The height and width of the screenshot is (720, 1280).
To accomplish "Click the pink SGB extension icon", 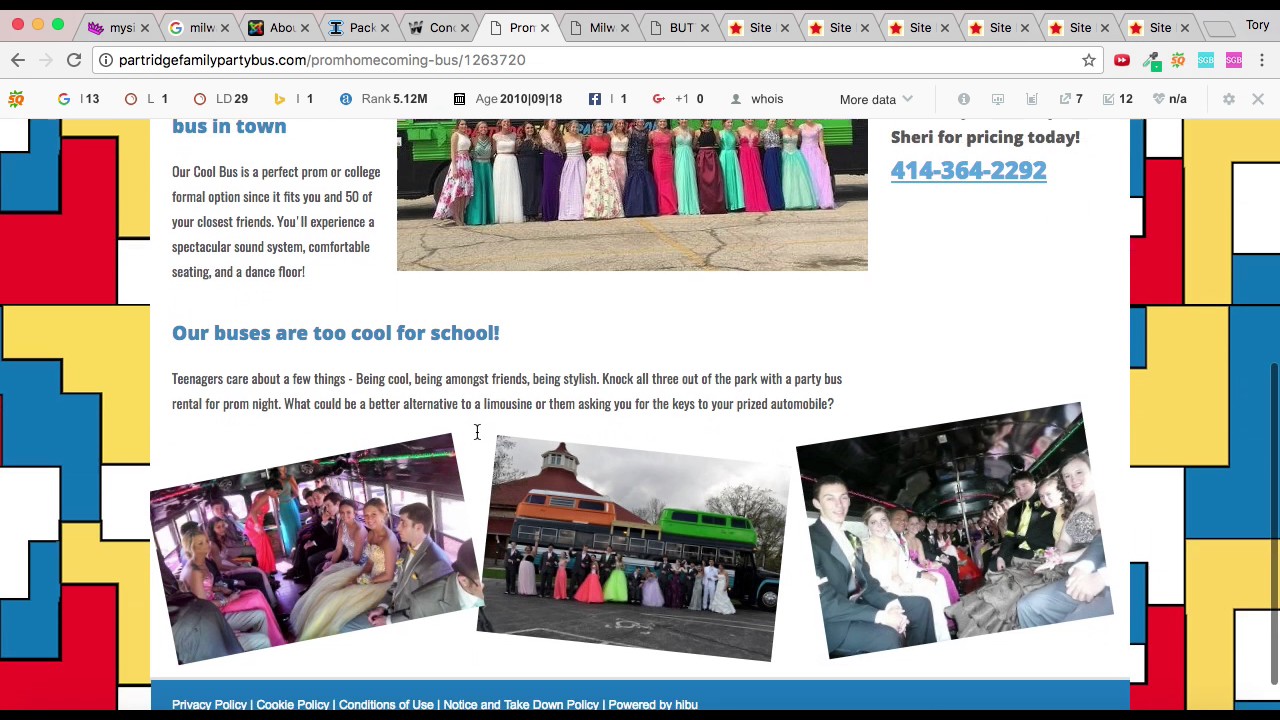I will click(1234, 60).
